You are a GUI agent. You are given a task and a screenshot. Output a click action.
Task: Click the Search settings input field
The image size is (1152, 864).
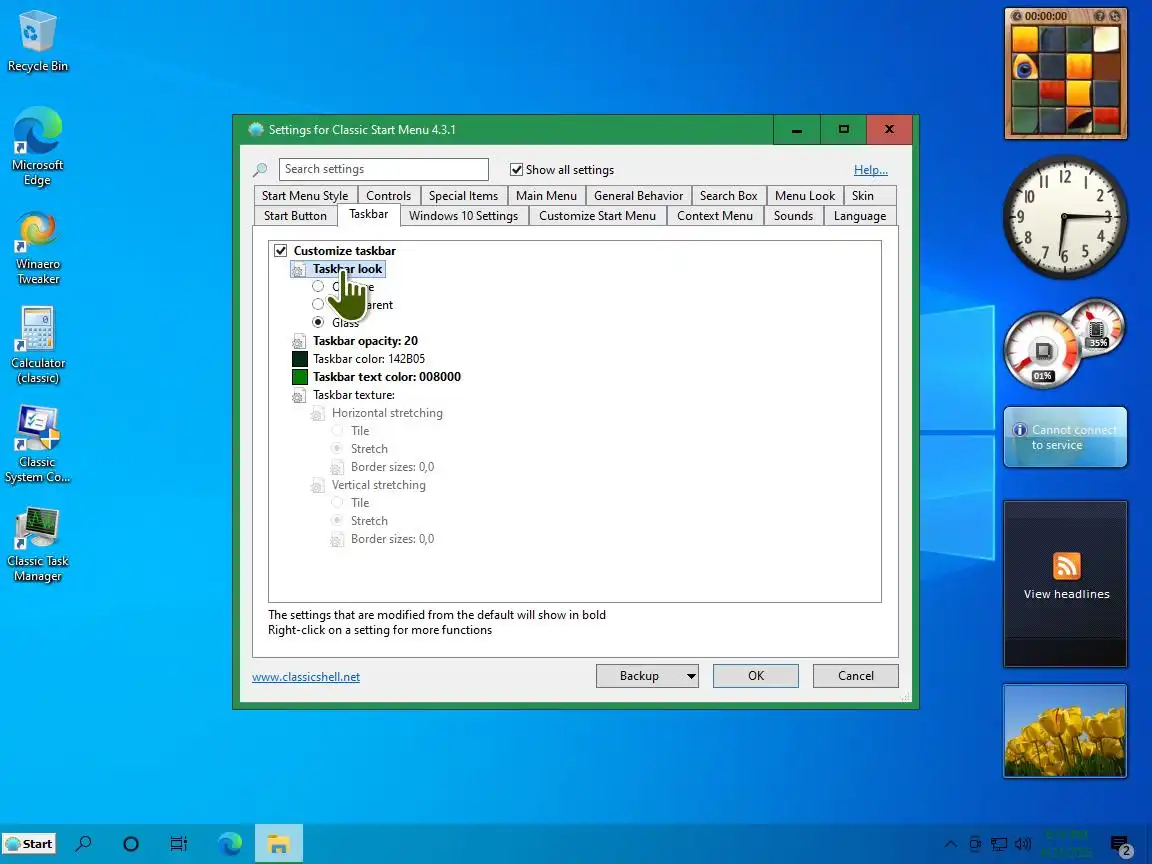point(384,169)
